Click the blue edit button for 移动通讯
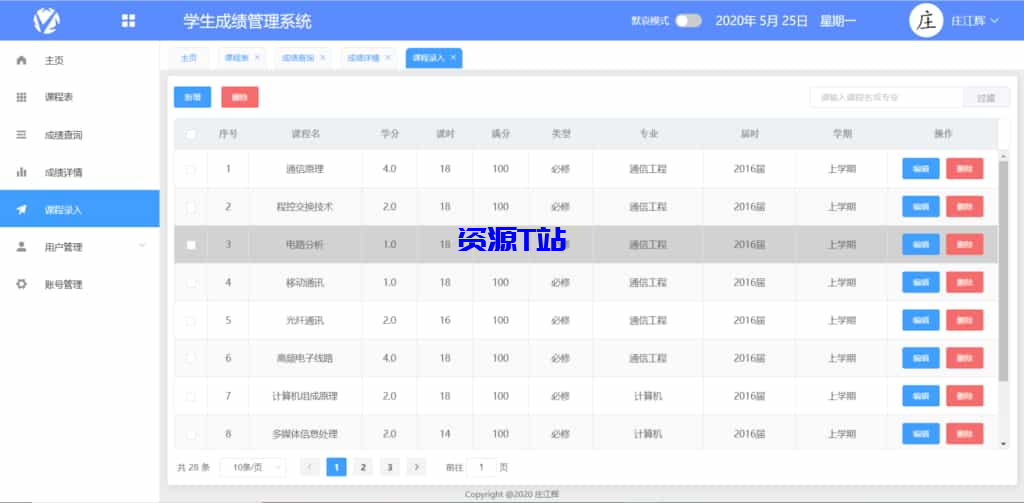The width and height of the screenshot is (1024, 503). click(921, 282)
